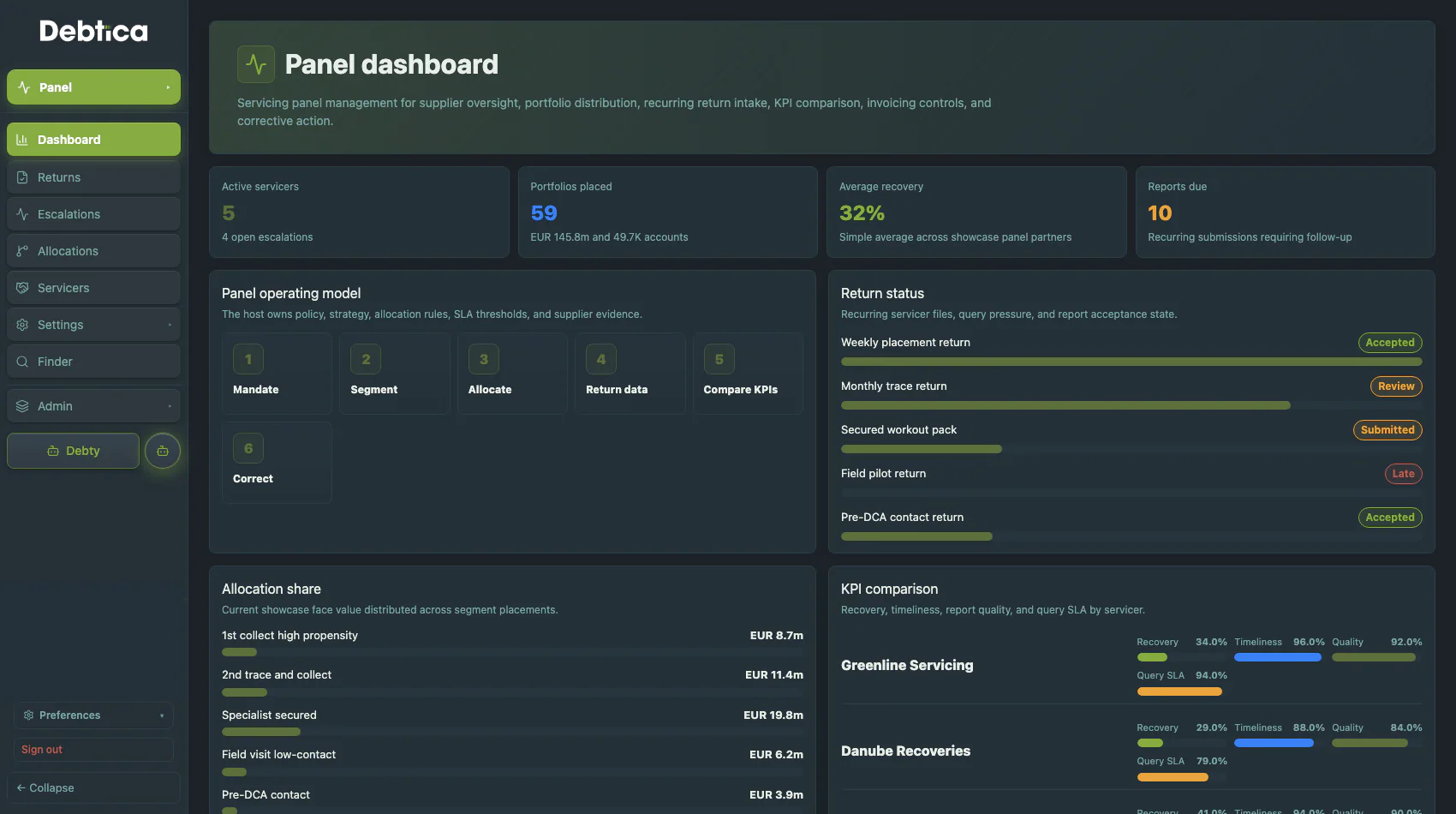Navigate to Allocations
This screenshot has height=814, width=1456.
pyautogui.click(x=93, y=251)
